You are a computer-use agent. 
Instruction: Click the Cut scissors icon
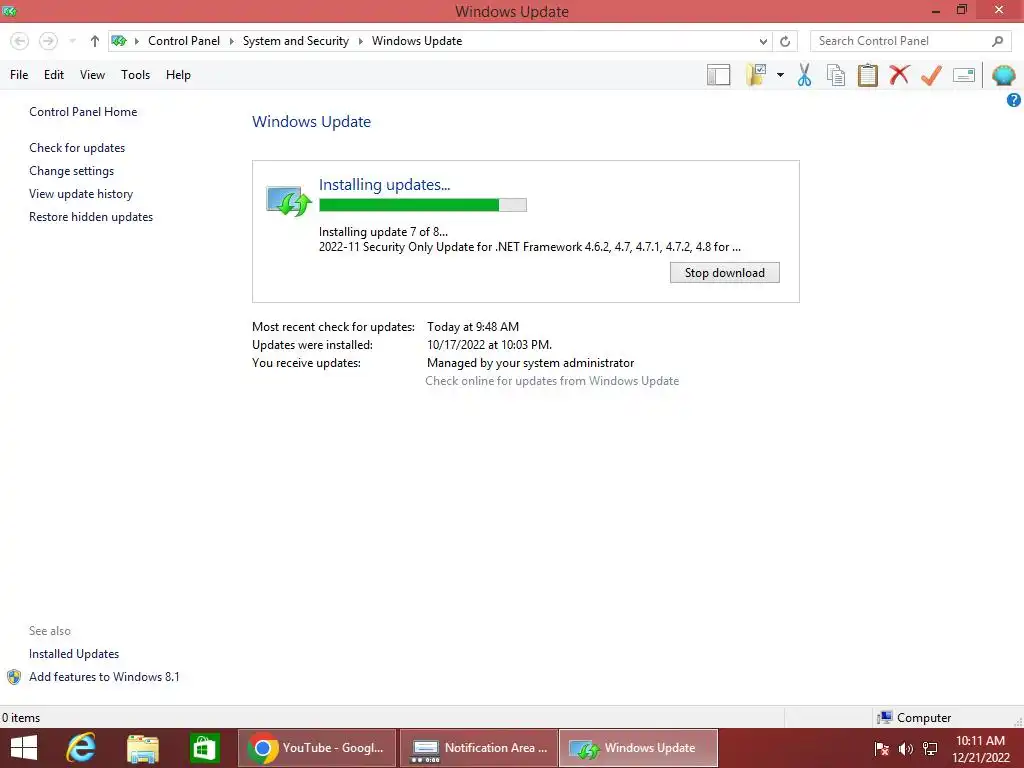[805, 75]
